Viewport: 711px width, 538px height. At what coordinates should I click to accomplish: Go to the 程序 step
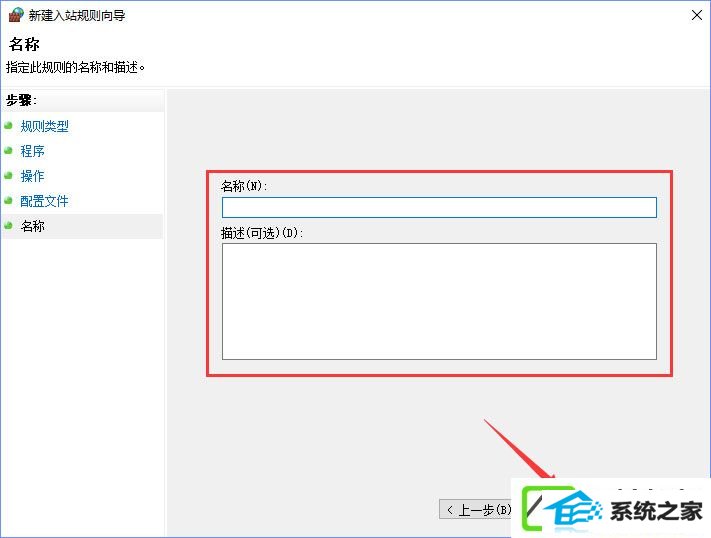coord(33,151)
